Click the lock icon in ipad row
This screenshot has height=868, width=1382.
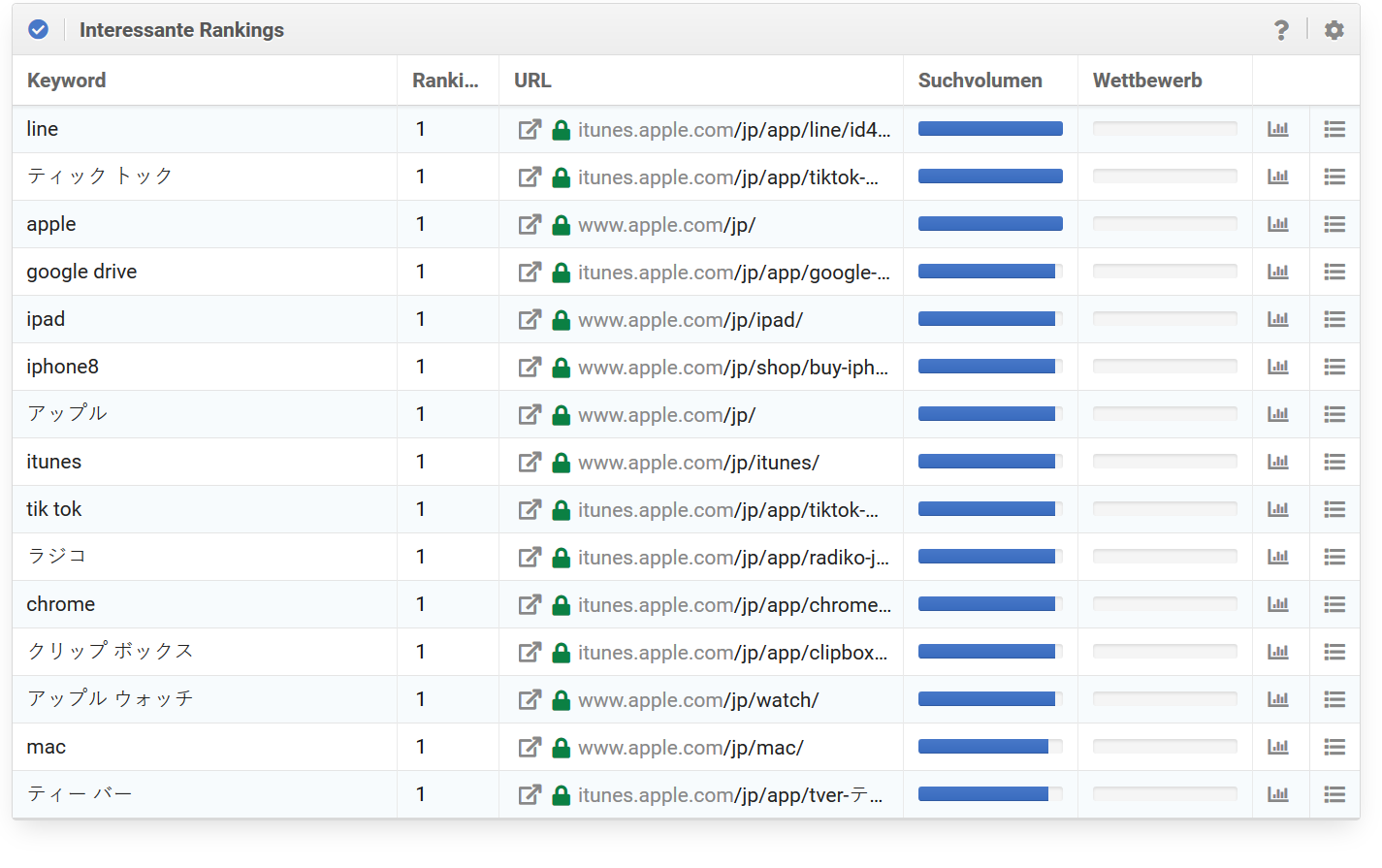561,320
